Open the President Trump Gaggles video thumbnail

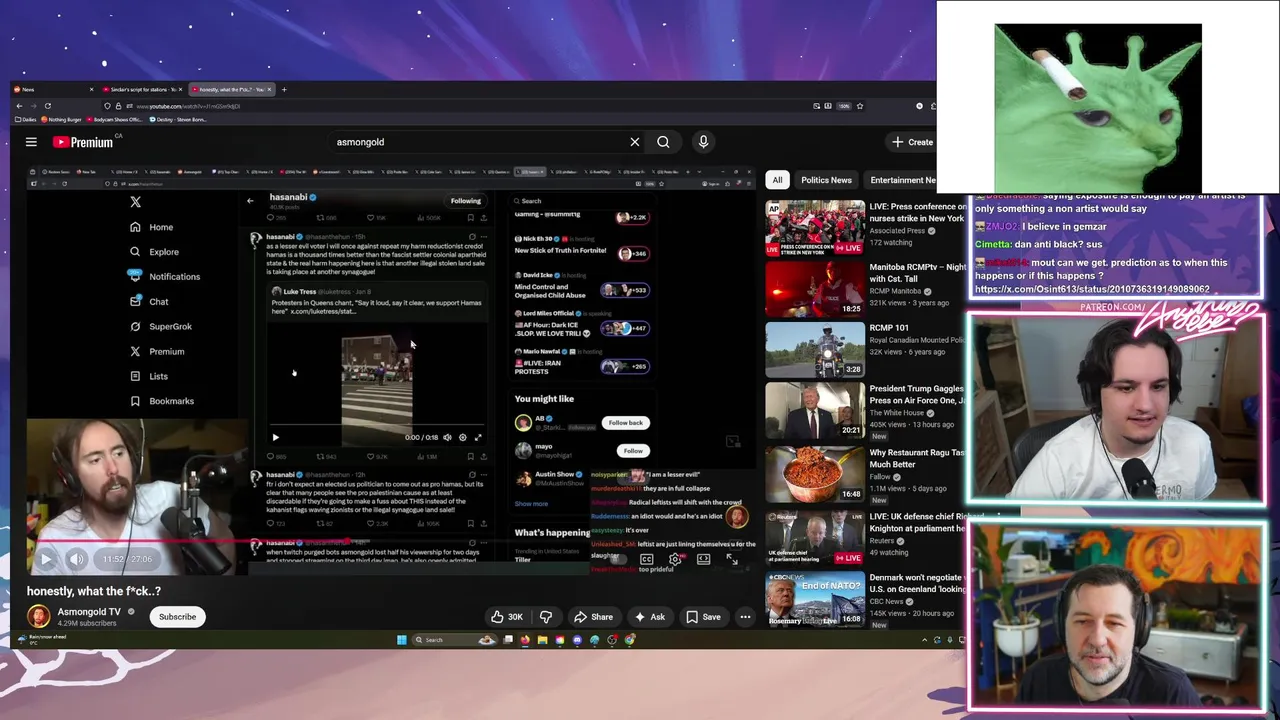tap(815, 410)
